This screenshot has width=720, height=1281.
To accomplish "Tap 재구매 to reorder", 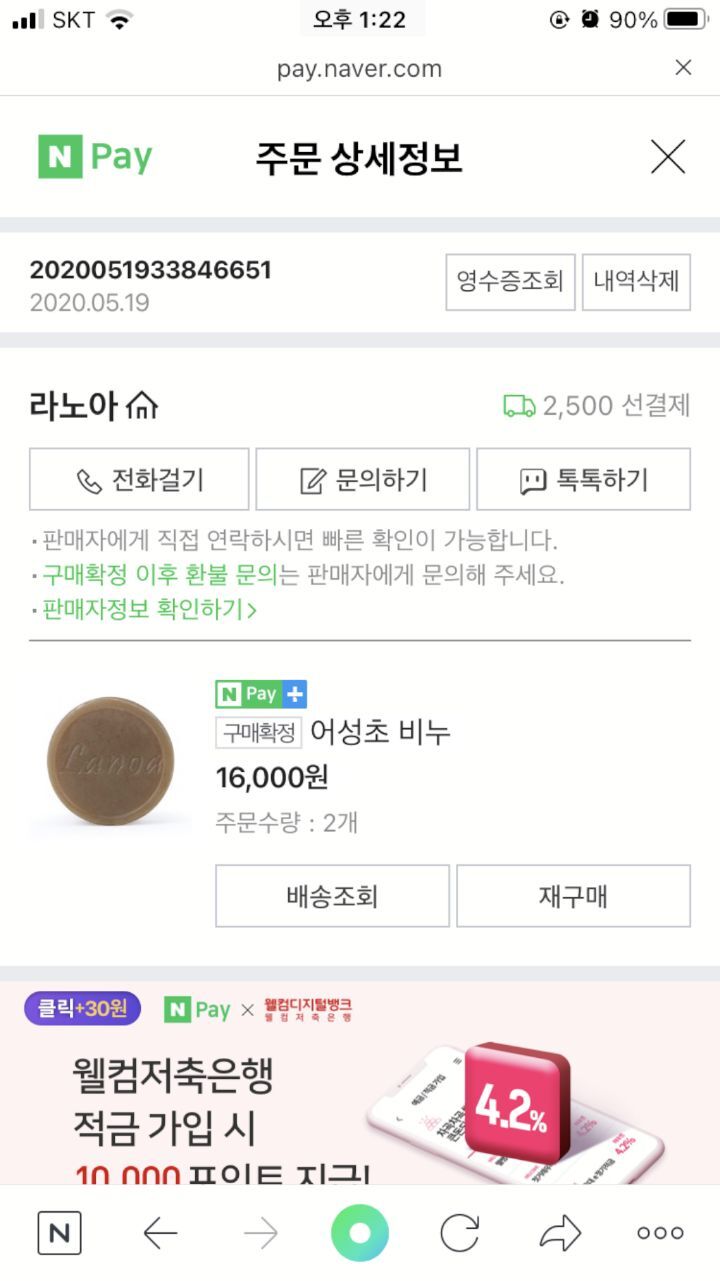I will coord(573,896).
